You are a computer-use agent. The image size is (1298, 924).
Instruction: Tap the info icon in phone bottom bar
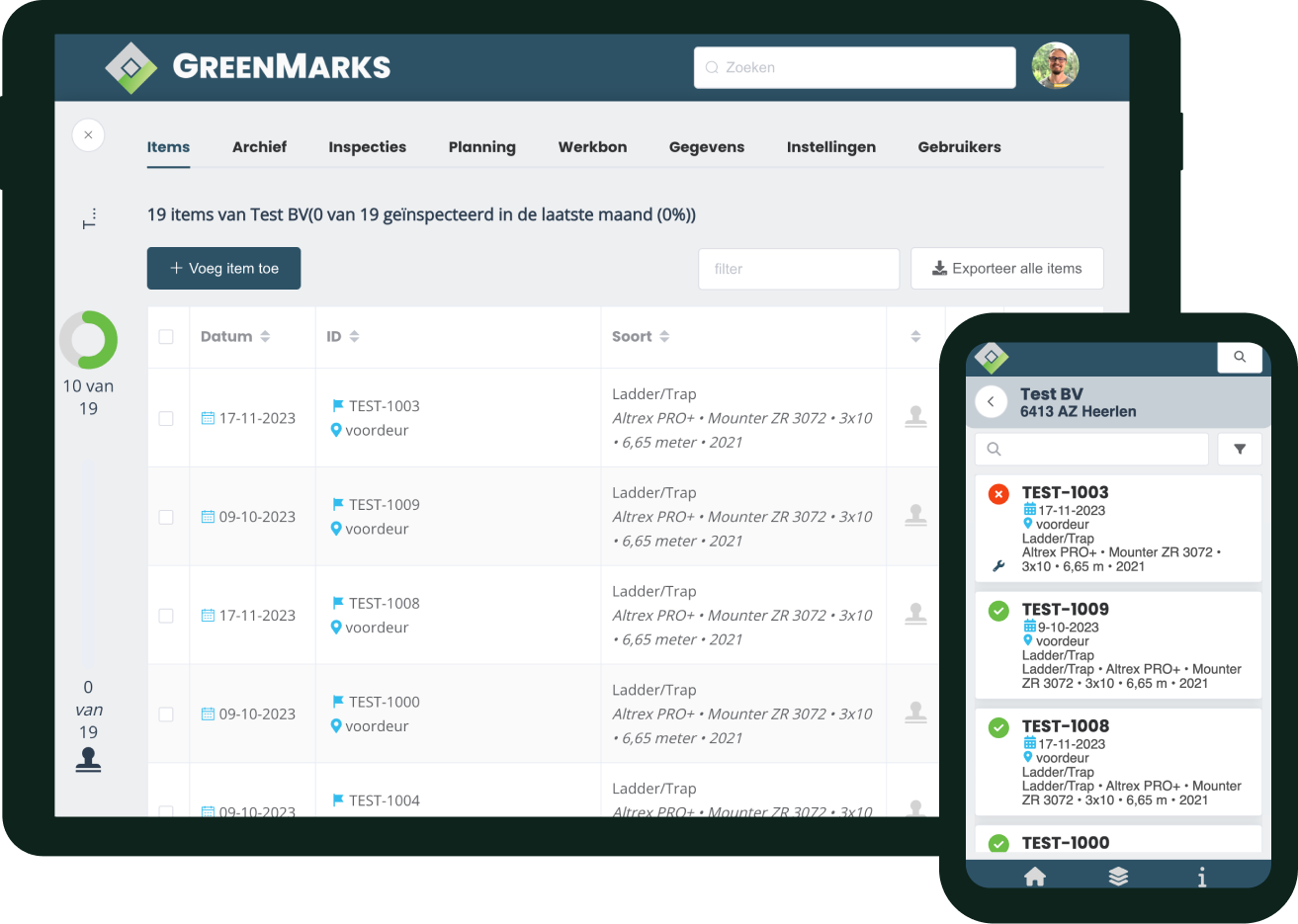coord(1202,877)
